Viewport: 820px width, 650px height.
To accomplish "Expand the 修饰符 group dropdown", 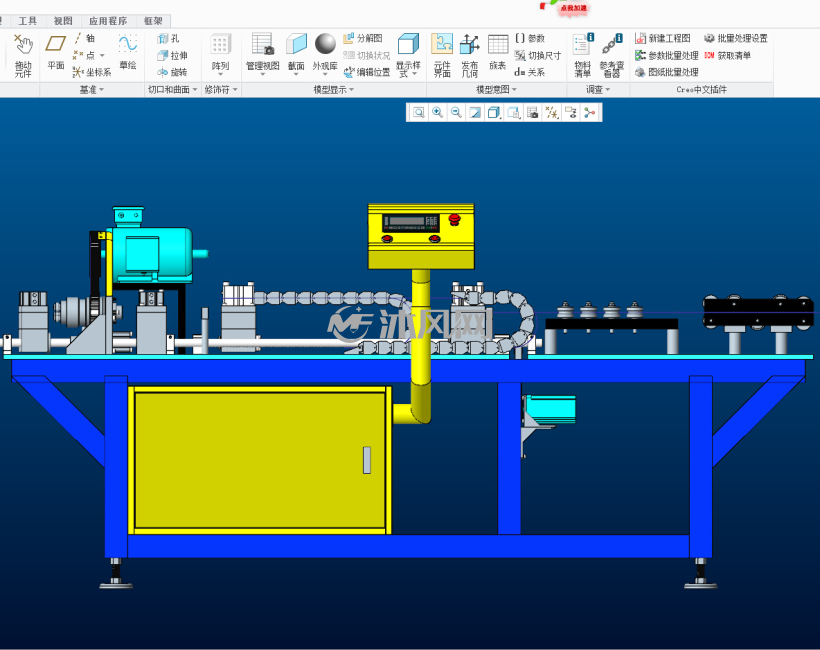I will [x=221, y=89].
